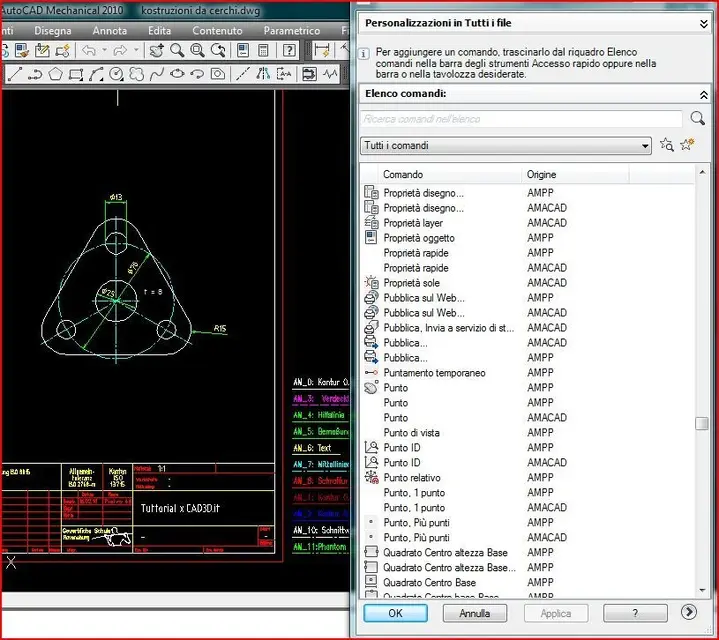719x640 pixels.
Task: Click the Pan hand tool
Action: pos(156,50)
